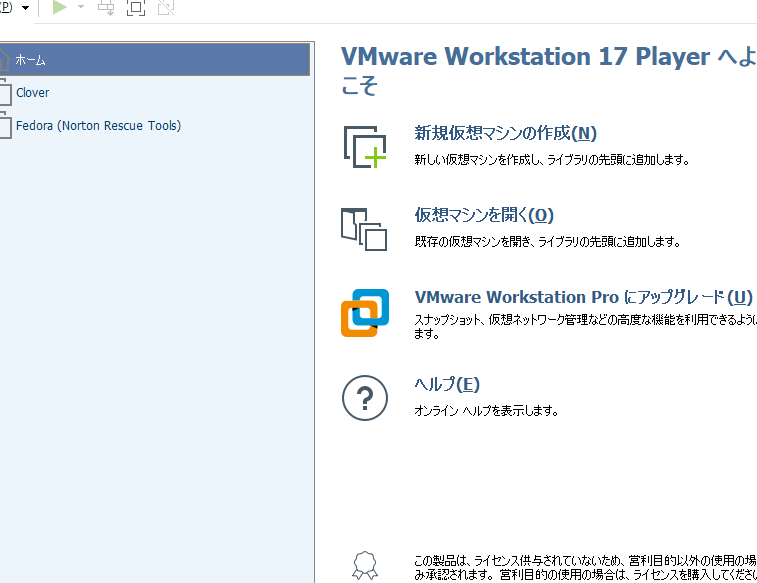Click the text 既存の仮想マシンを開き、ライブラリの先頭に追加します。
This screenshot has width=757, height=583.
pyautogui.click(x=547, y=241)
